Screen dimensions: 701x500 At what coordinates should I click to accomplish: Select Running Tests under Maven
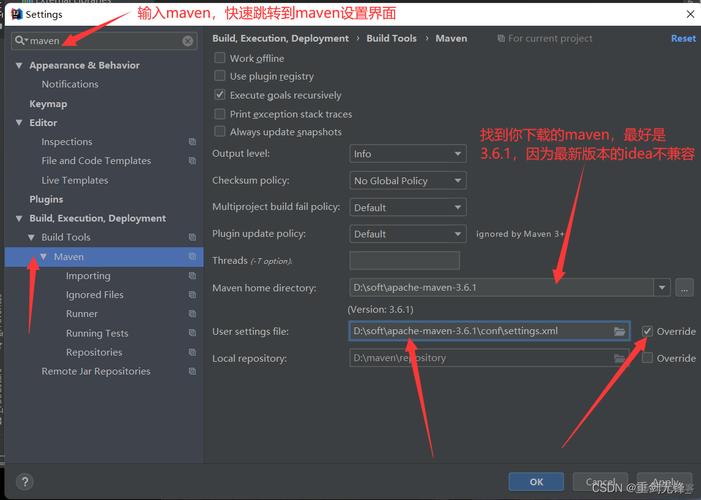[97, 333]
